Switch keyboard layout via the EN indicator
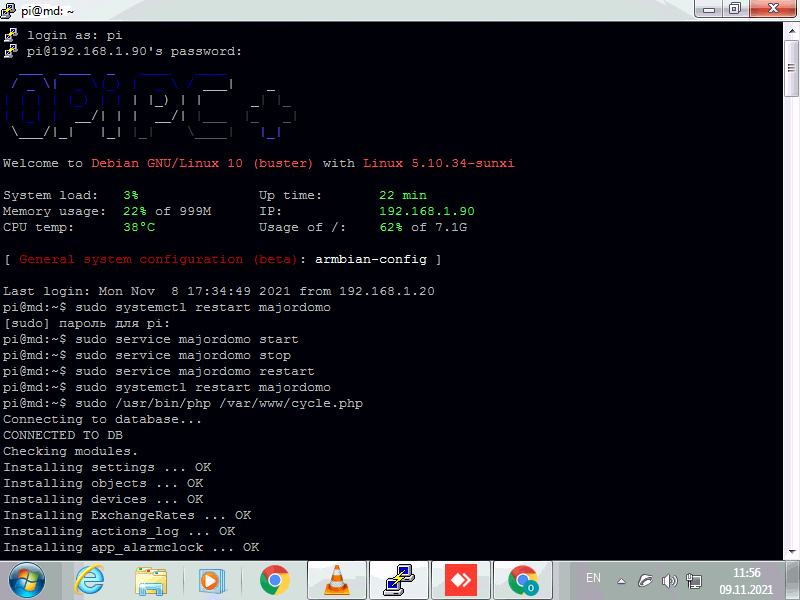This screenshot has width=800, height=600. (x=593, y=578)
